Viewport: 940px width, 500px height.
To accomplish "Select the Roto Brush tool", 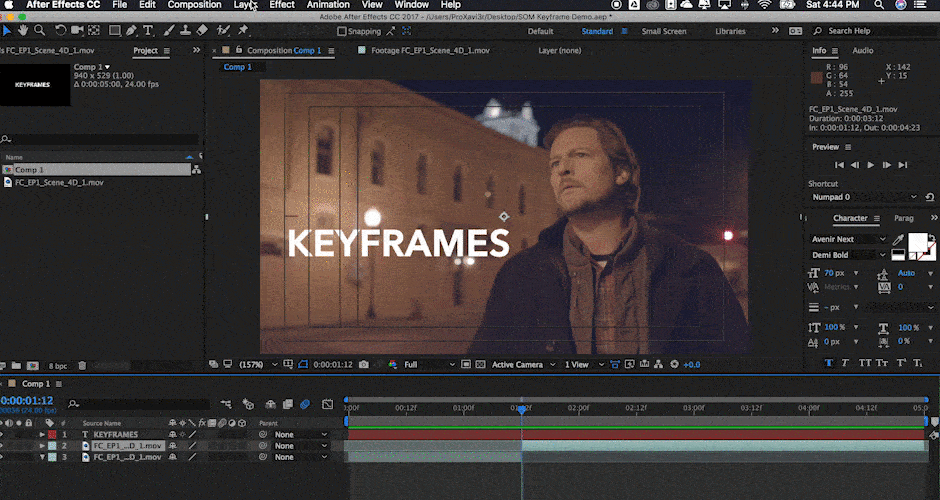I will pyautogui.click(x=223, y=30).
